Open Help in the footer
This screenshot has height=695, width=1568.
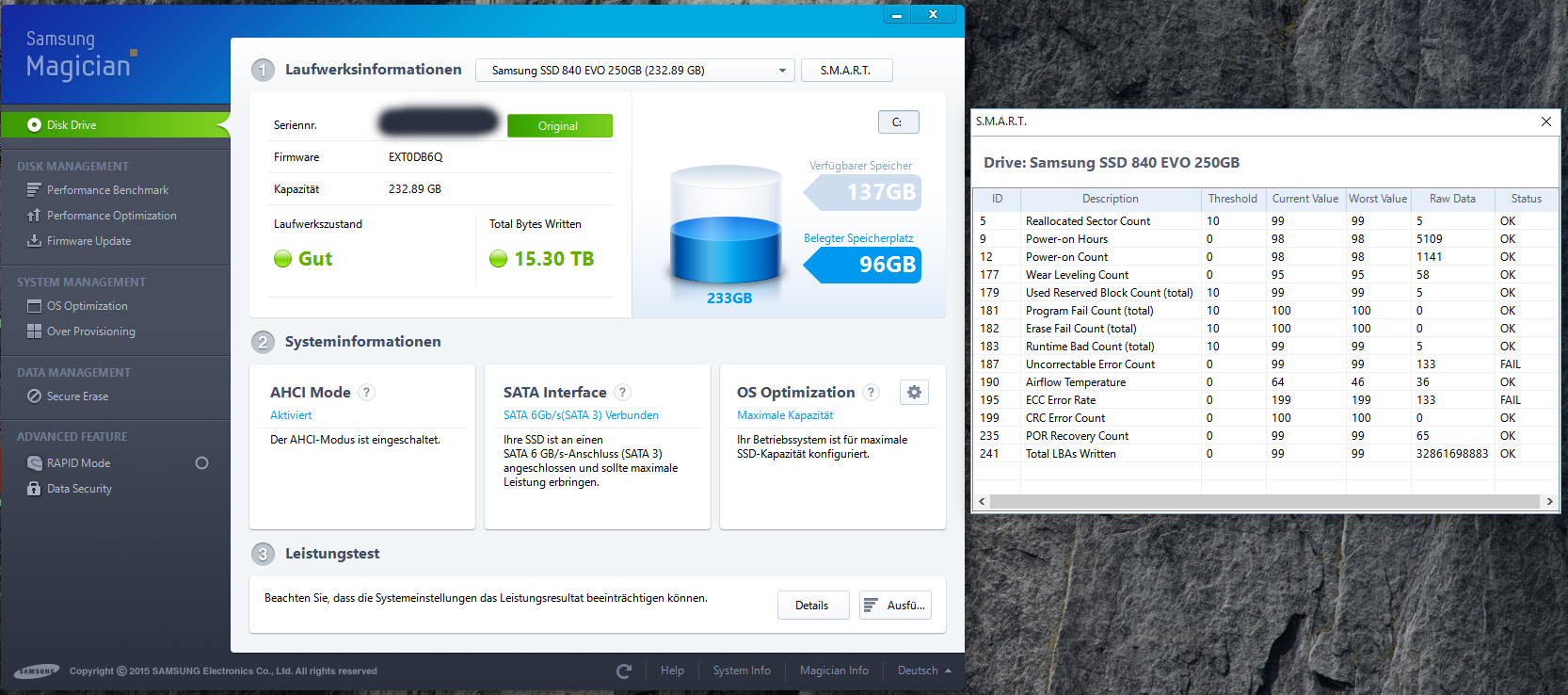(672, 671)
